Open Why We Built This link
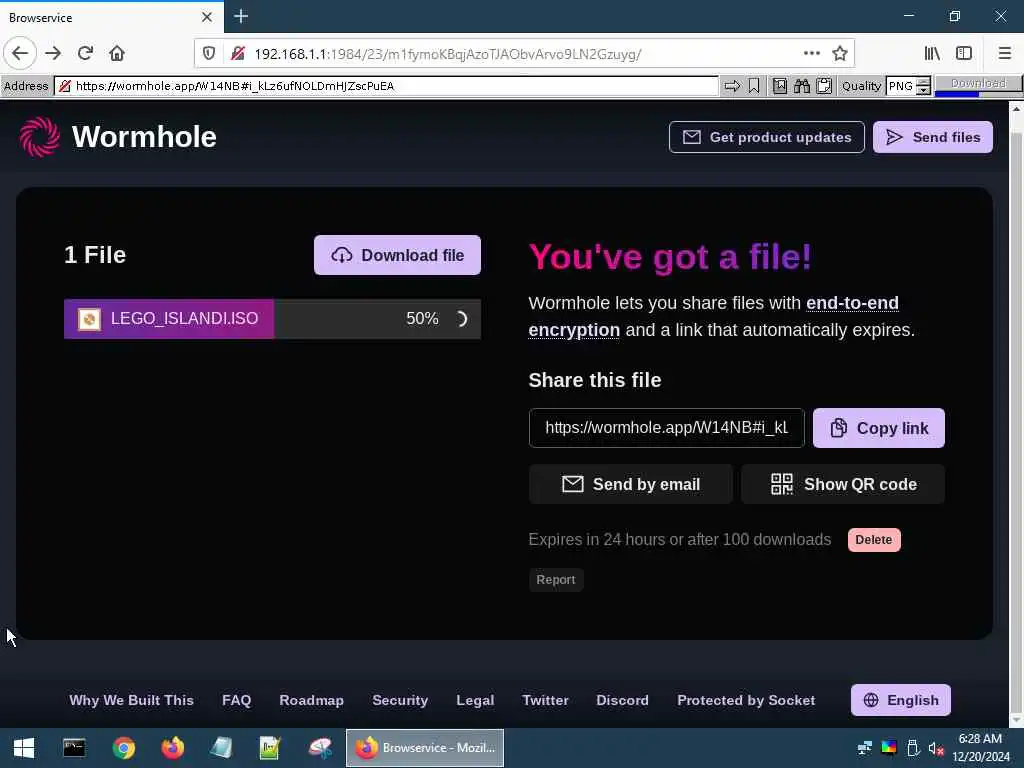The image size is (1024, 768). pos(131,700)
